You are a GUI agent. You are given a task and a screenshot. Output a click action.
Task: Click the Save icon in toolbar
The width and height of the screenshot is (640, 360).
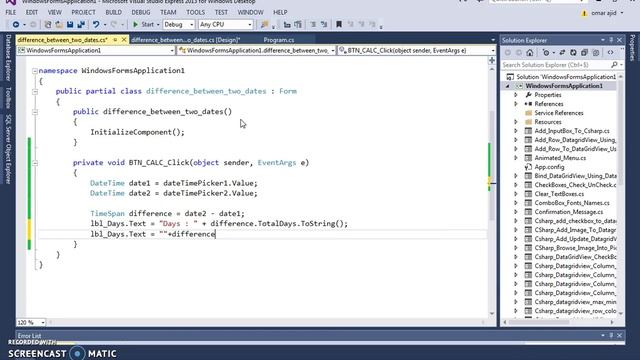tap(70, 25)
